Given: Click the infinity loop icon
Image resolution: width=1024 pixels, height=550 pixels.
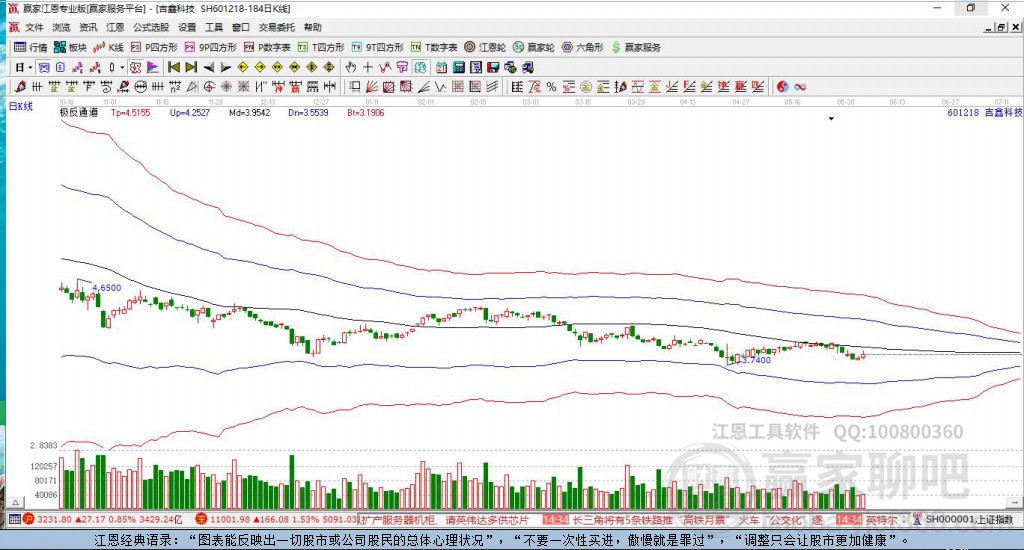Looking at the screenshot, I should tap(800, 86).
